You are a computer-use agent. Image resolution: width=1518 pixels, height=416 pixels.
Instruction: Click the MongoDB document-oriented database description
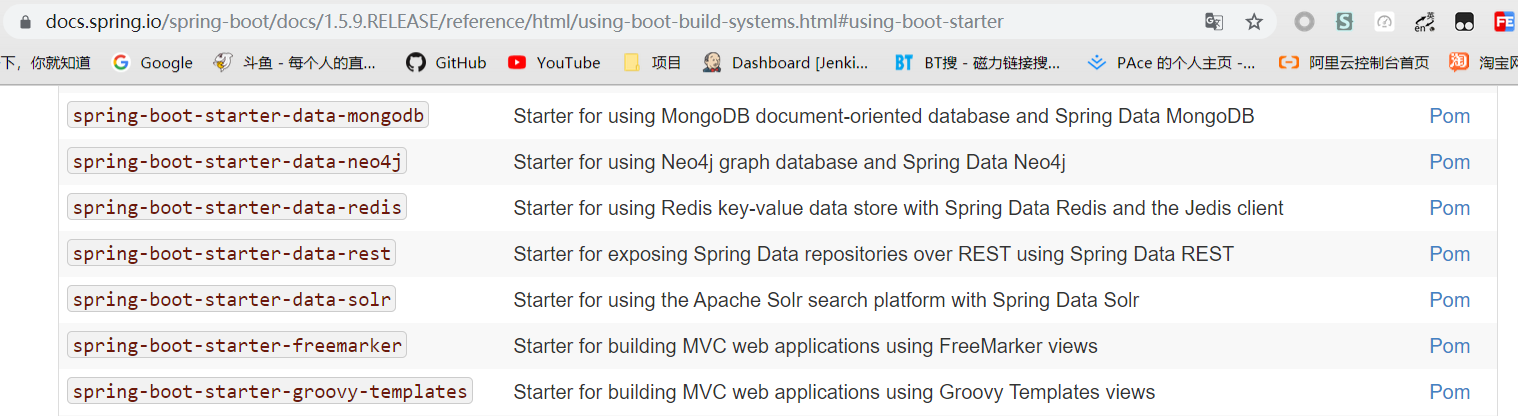click(x=884, y=116)
